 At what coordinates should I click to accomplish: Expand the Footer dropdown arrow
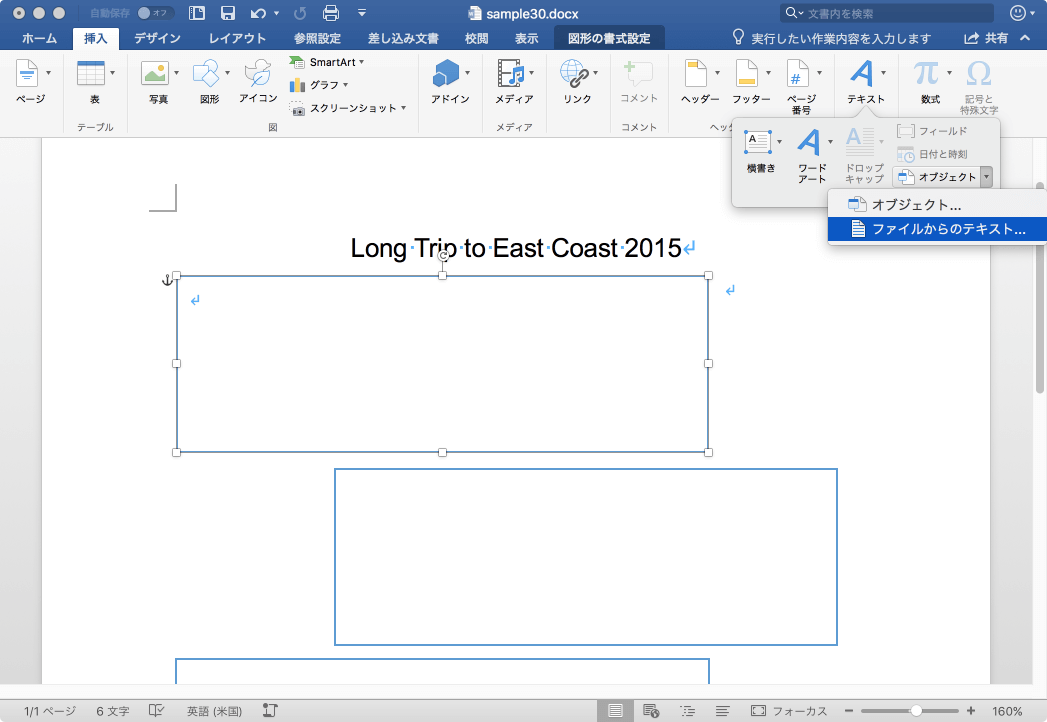[x=768, y=72]
